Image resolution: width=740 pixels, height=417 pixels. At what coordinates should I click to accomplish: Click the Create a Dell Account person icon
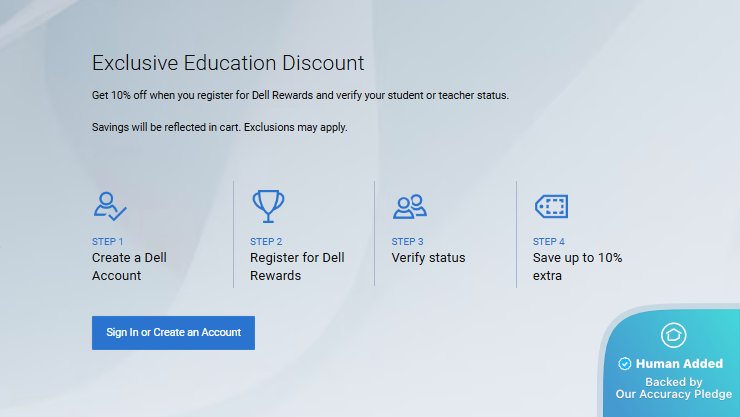point(109,206)
